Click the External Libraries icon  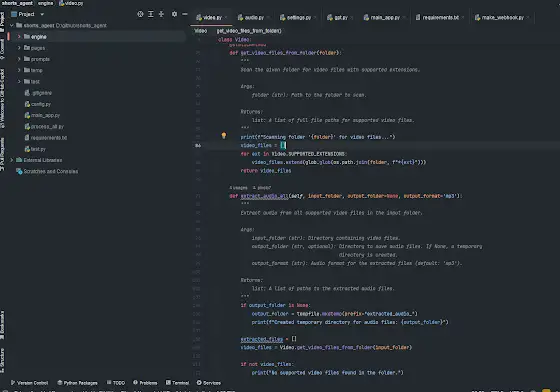(19, 160)
